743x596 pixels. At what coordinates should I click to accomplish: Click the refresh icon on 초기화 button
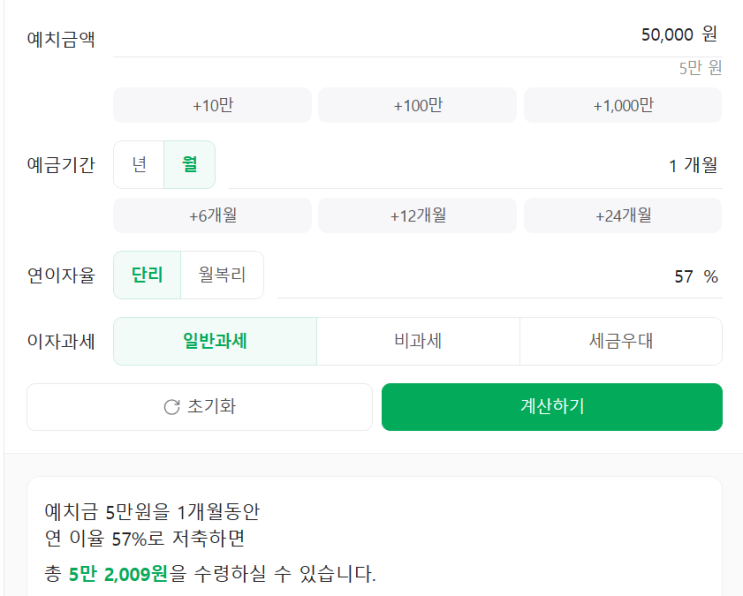171,407
